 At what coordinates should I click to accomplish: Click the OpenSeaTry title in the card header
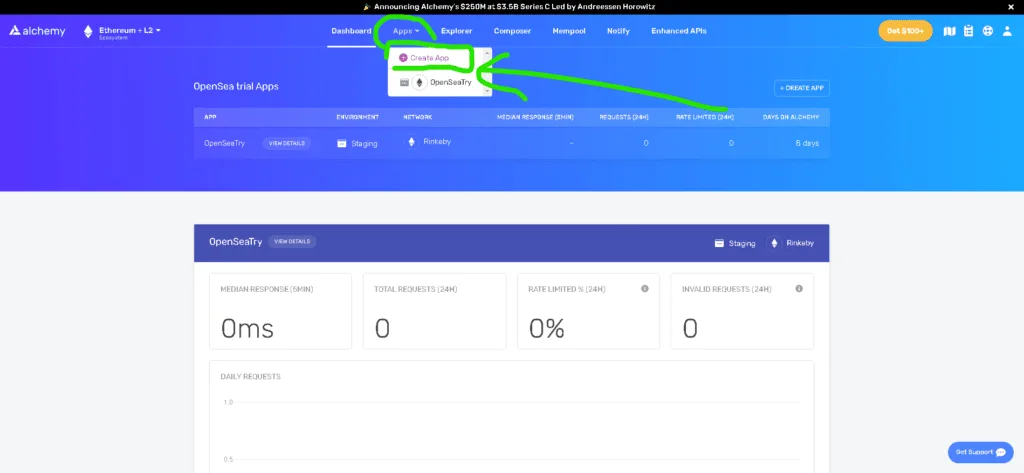point(235,242)
